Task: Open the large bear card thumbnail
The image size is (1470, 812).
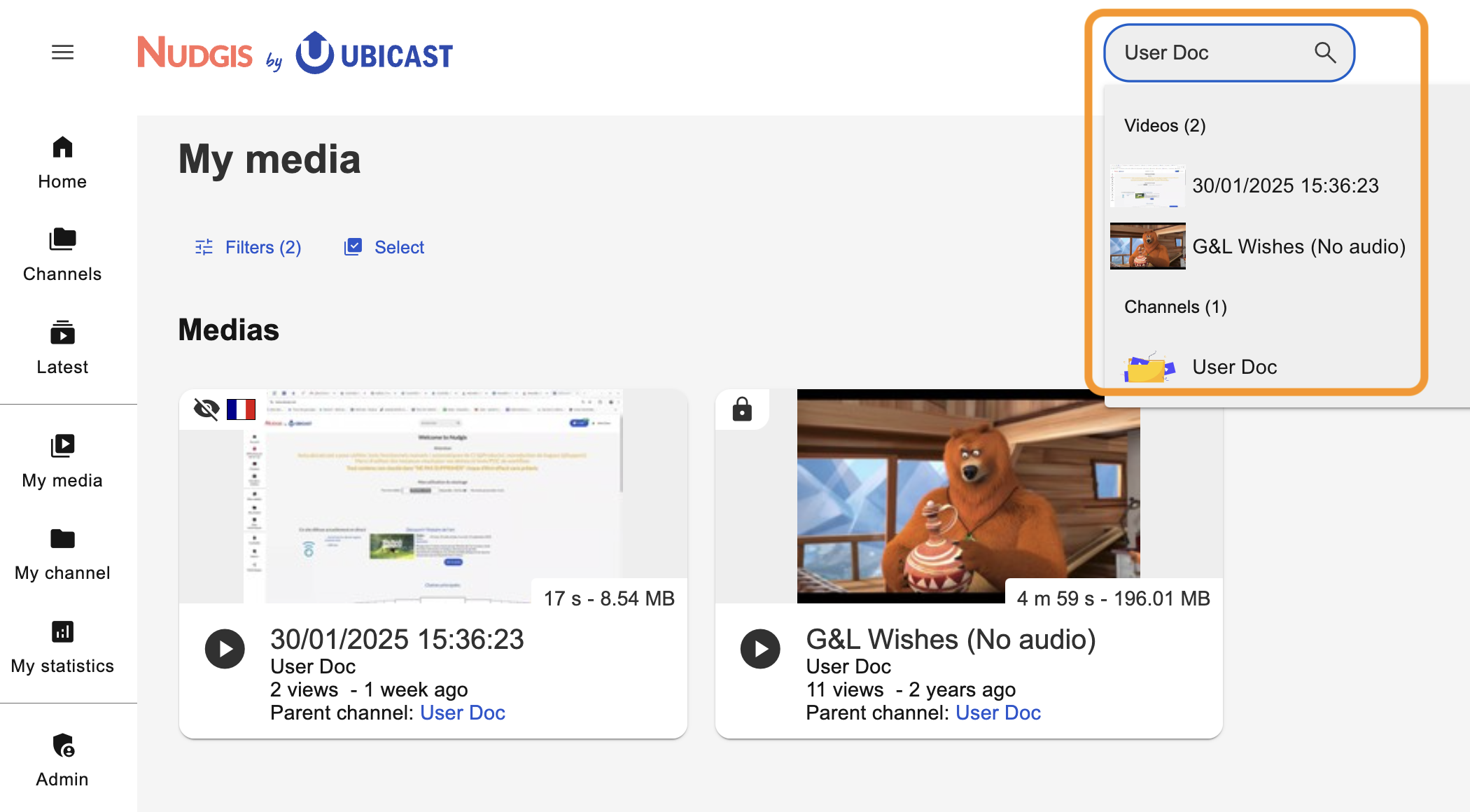Action: pos(969,496)
